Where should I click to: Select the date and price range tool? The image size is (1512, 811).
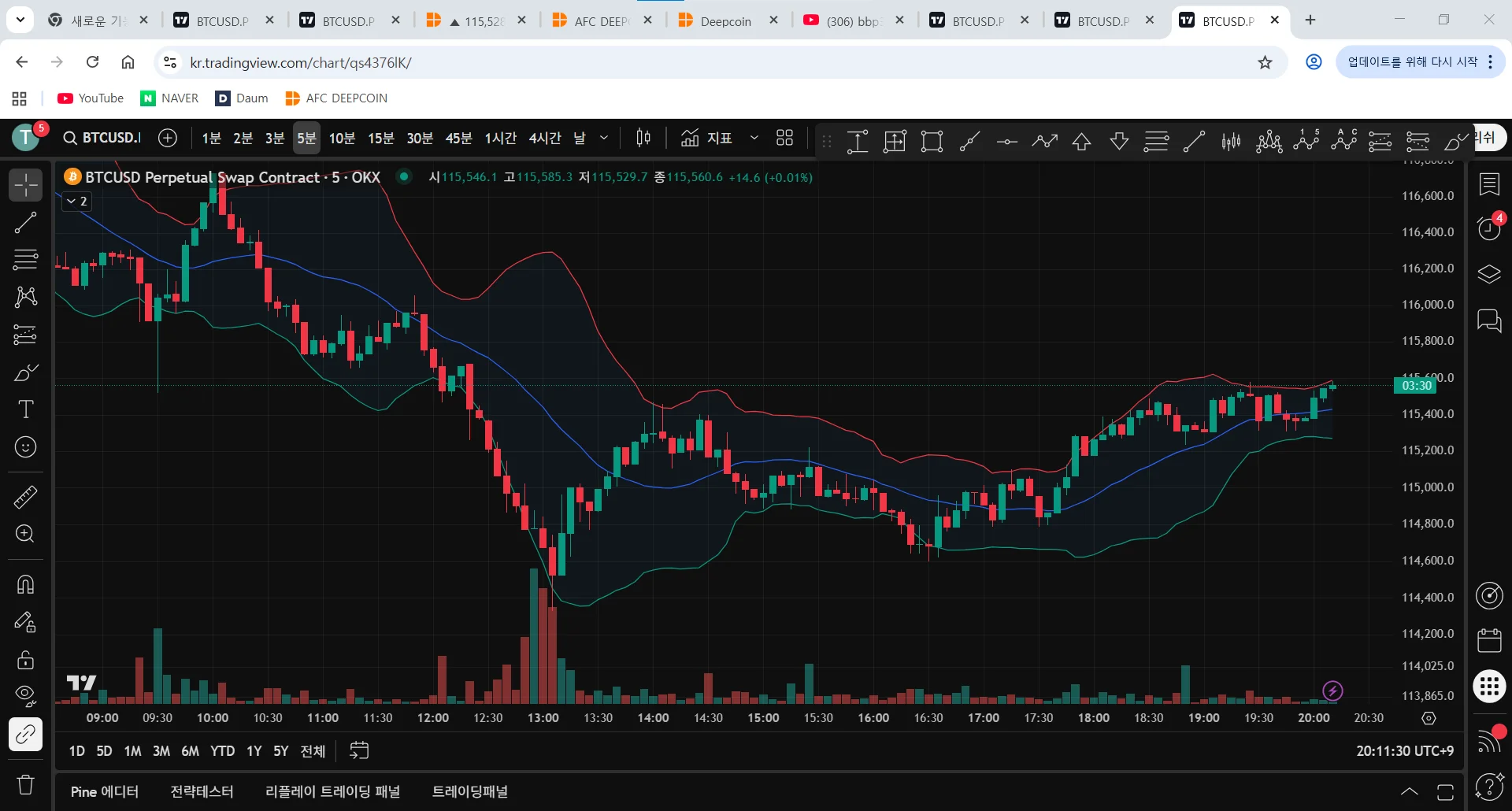coord(895,141)
